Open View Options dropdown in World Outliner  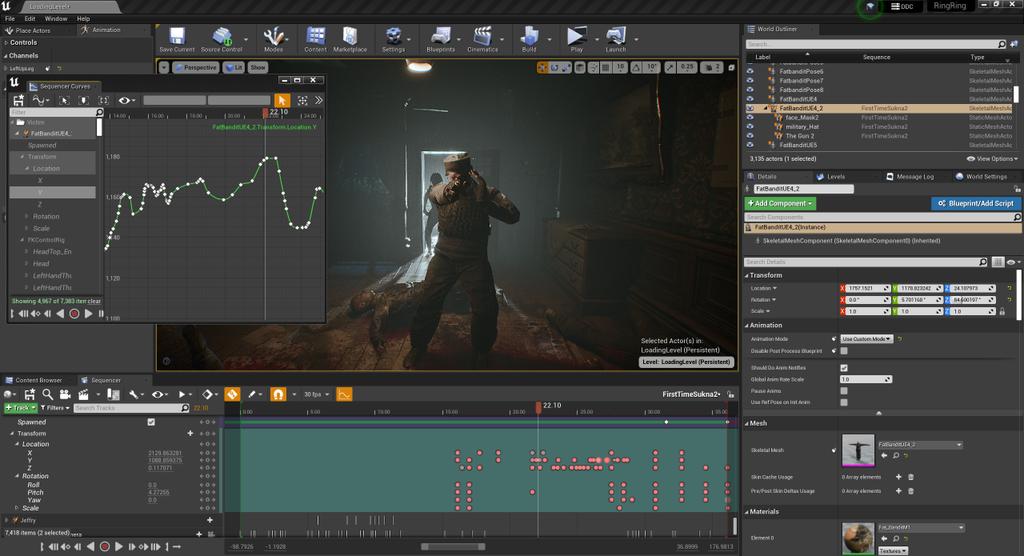[992, 159]
